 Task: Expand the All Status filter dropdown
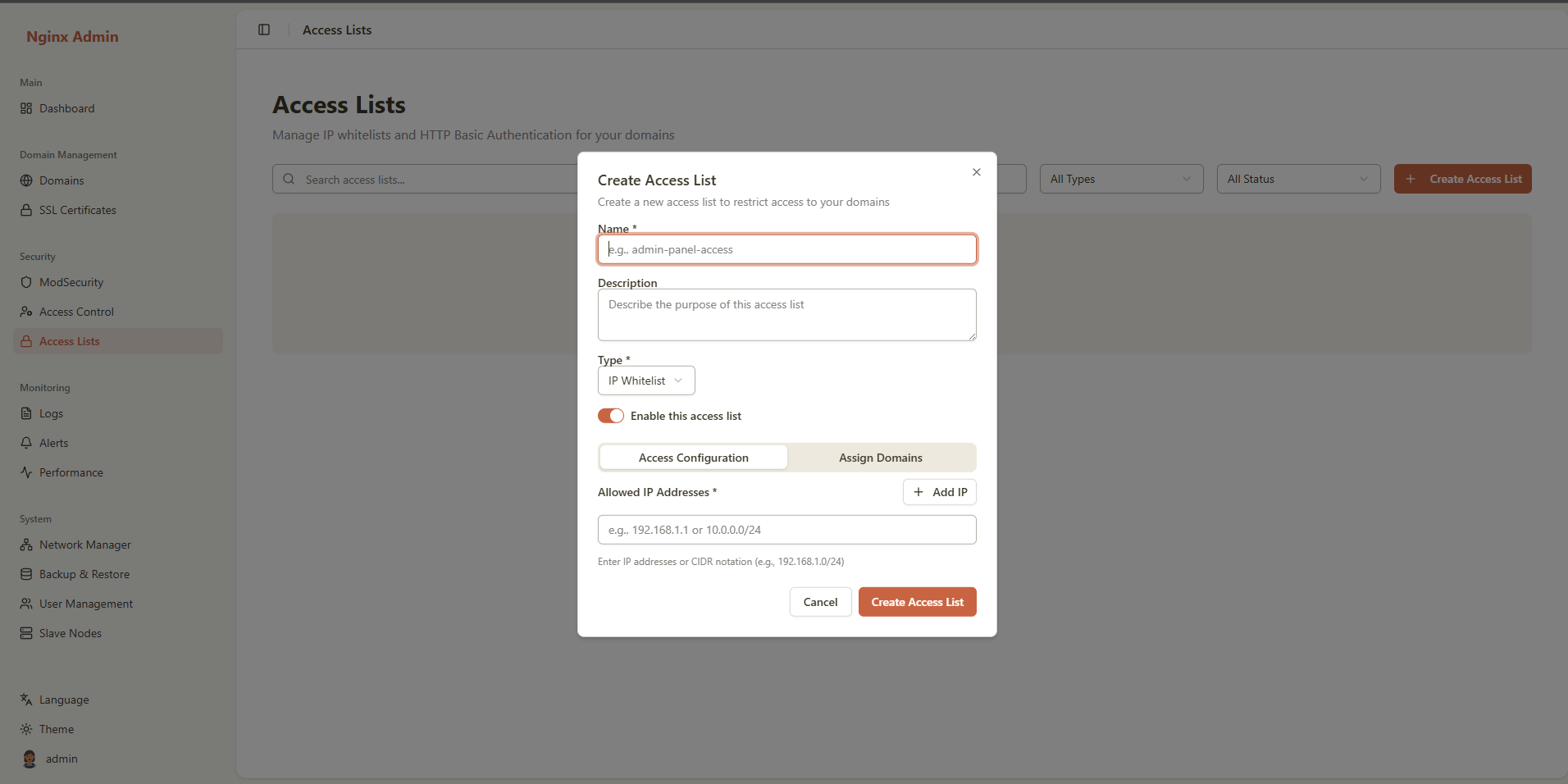point(1298,179)
